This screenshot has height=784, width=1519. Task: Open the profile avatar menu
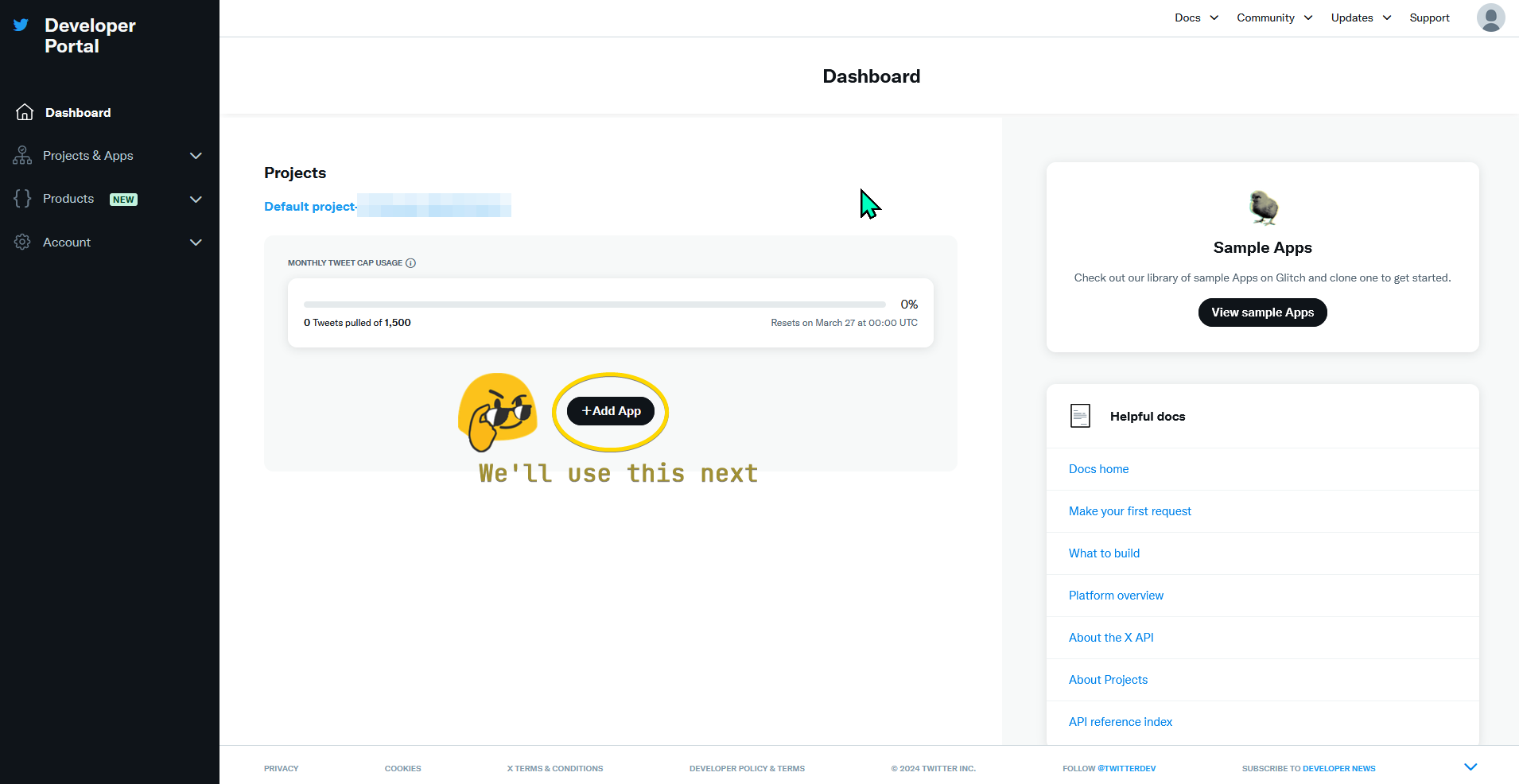tap(1490, 17)
